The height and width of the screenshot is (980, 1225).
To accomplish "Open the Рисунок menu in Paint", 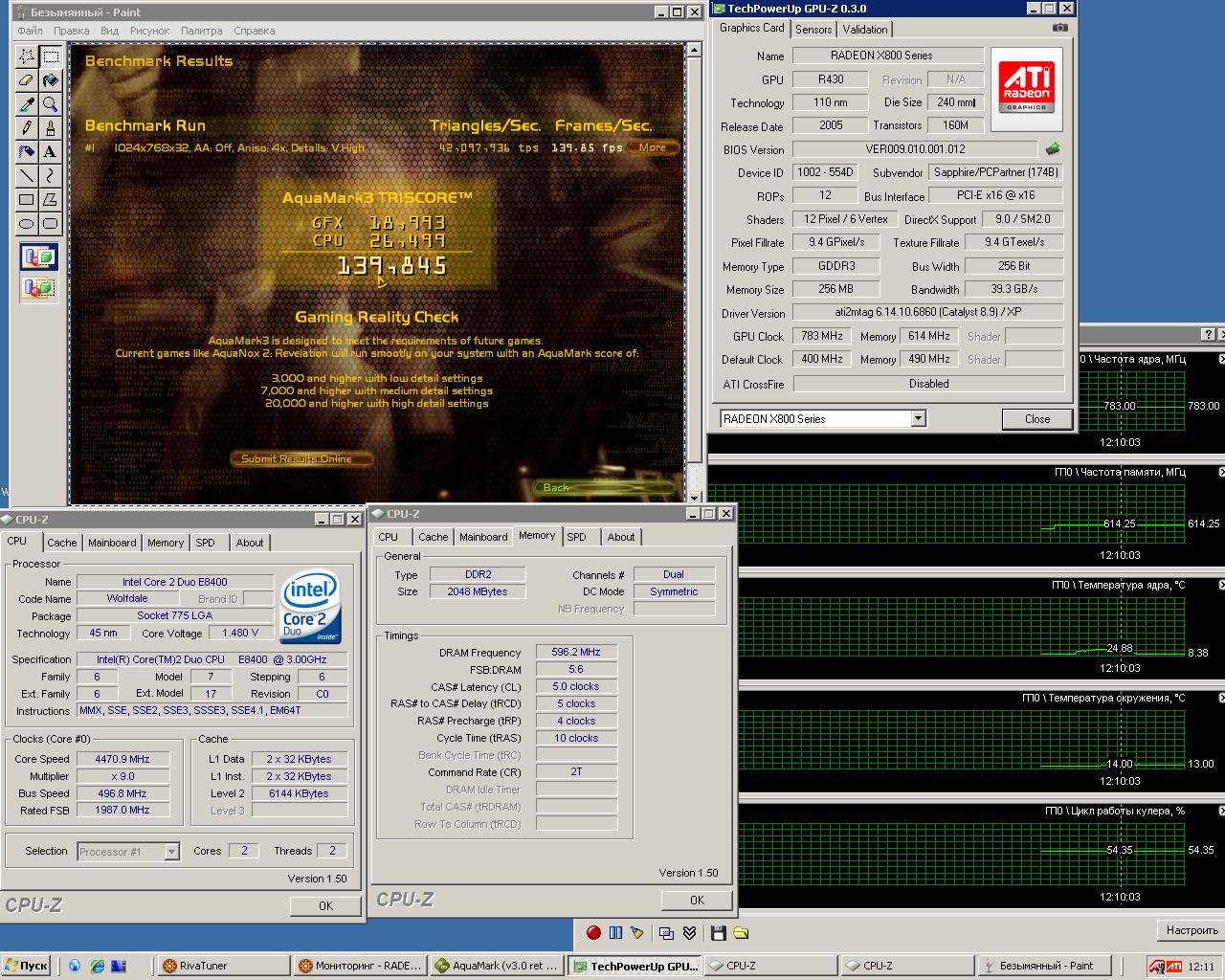I will coord(150,31).
